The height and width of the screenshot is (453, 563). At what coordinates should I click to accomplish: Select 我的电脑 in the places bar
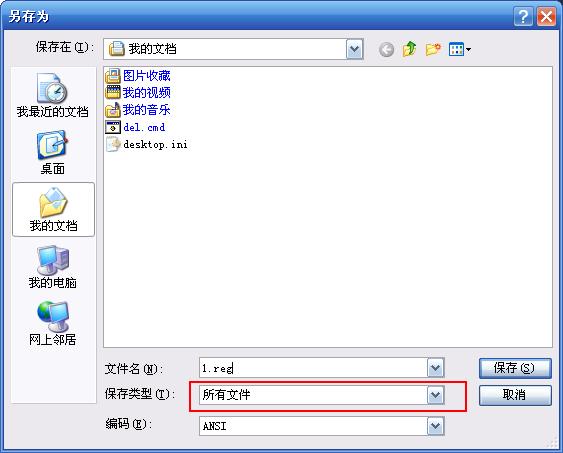pyautogui.click(x=52, y=267)
